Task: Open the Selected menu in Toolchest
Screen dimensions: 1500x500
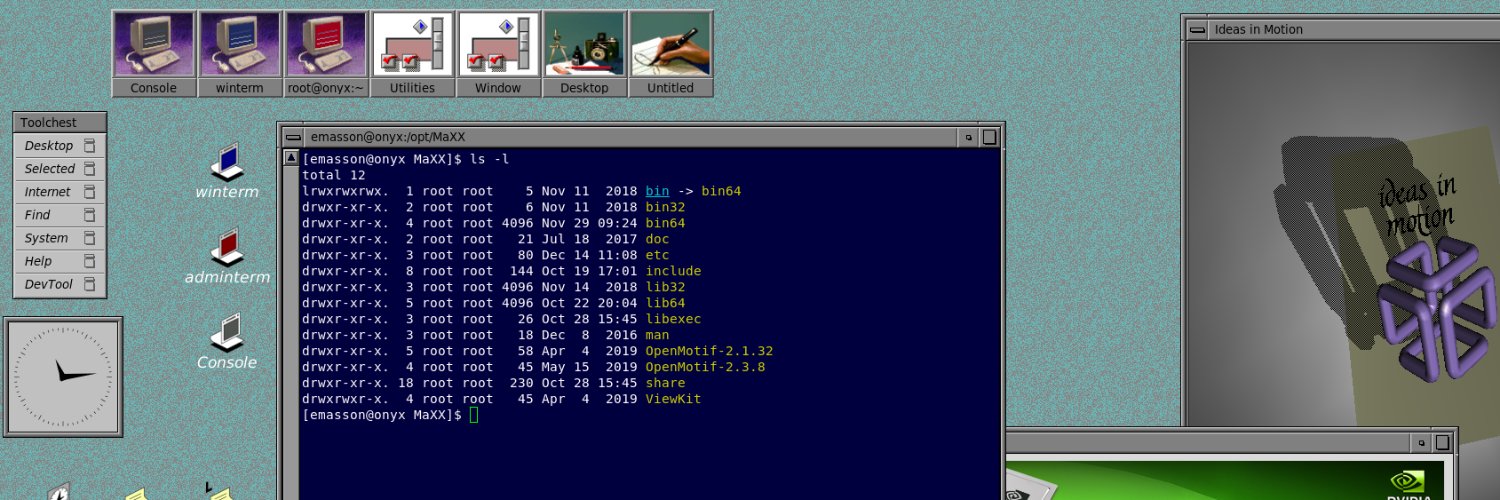Action: (60, 169)
